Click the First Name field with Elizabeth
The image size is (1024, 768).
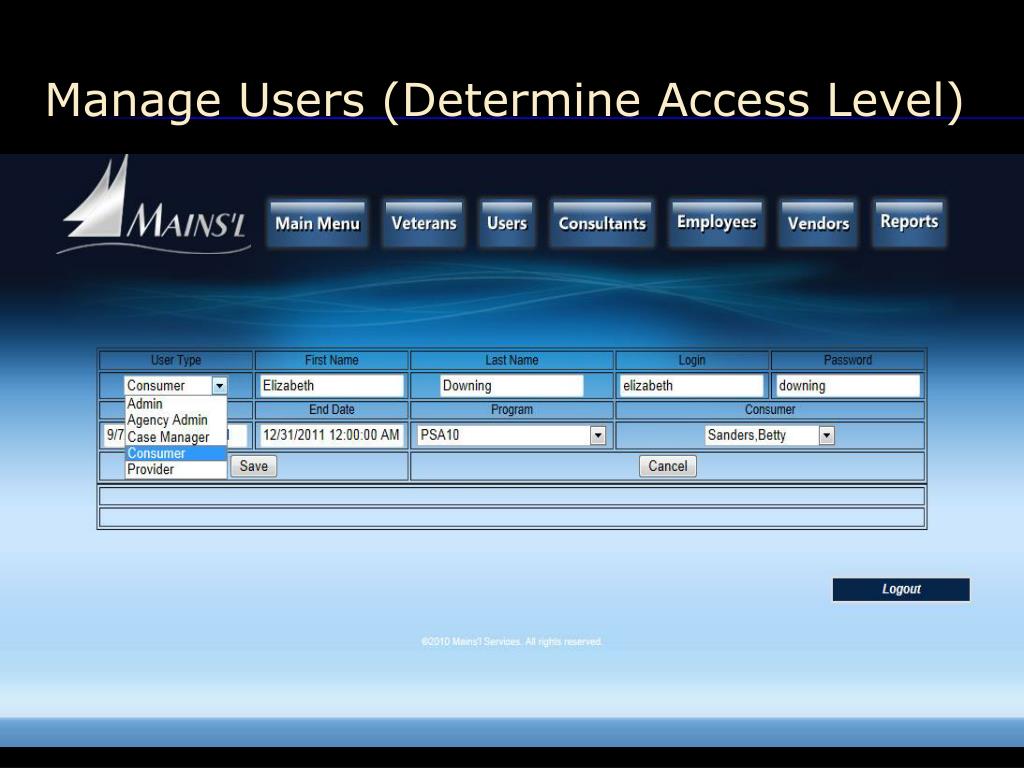click(332, 386)
